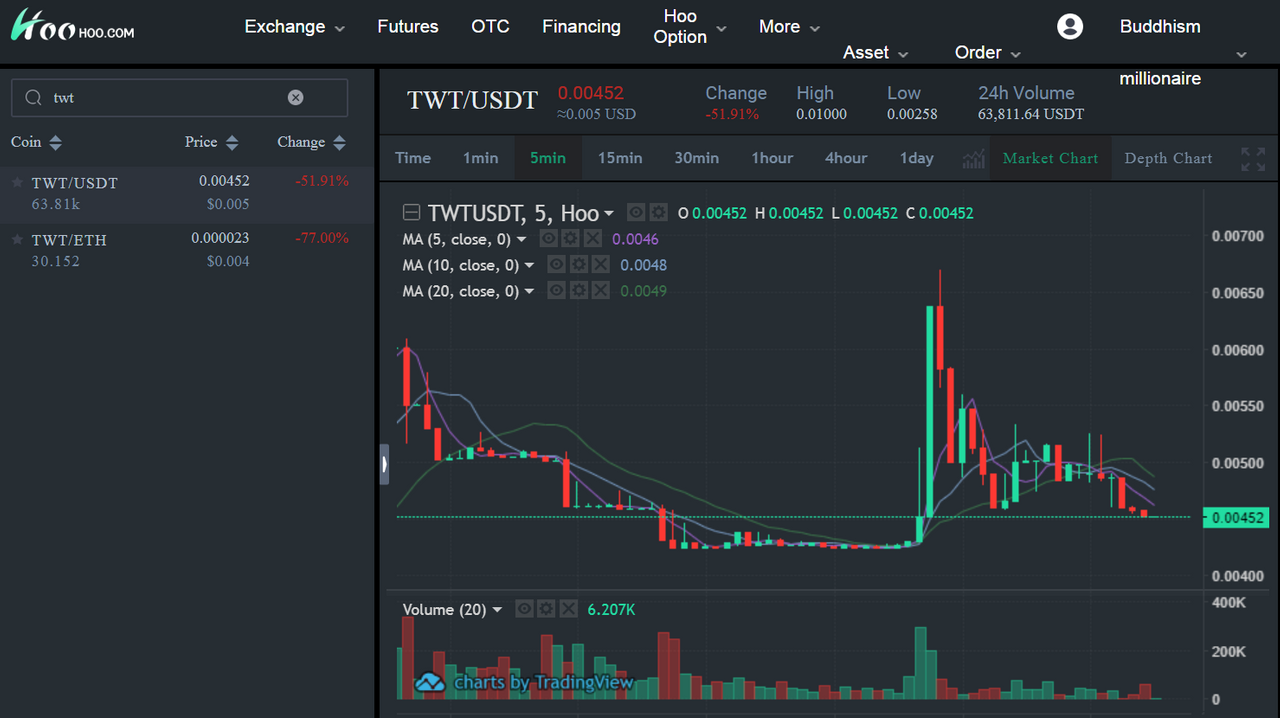Select the 1day interval
The image size is (1280, 718).
(916, 158)
